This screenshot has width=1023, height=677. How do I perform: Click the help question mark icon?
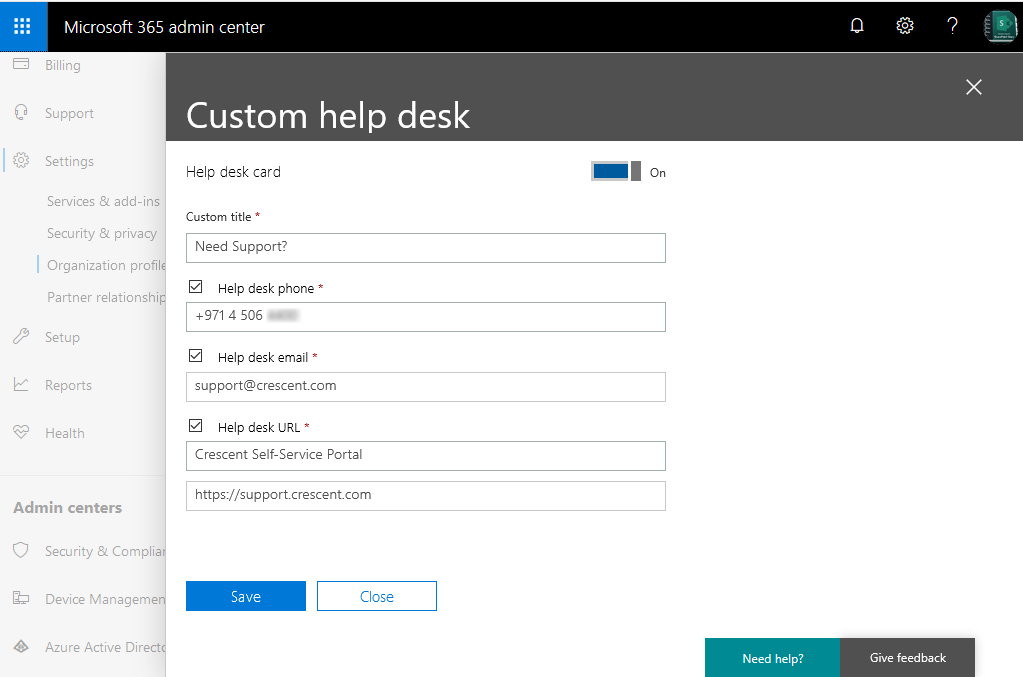coord(951,25)
